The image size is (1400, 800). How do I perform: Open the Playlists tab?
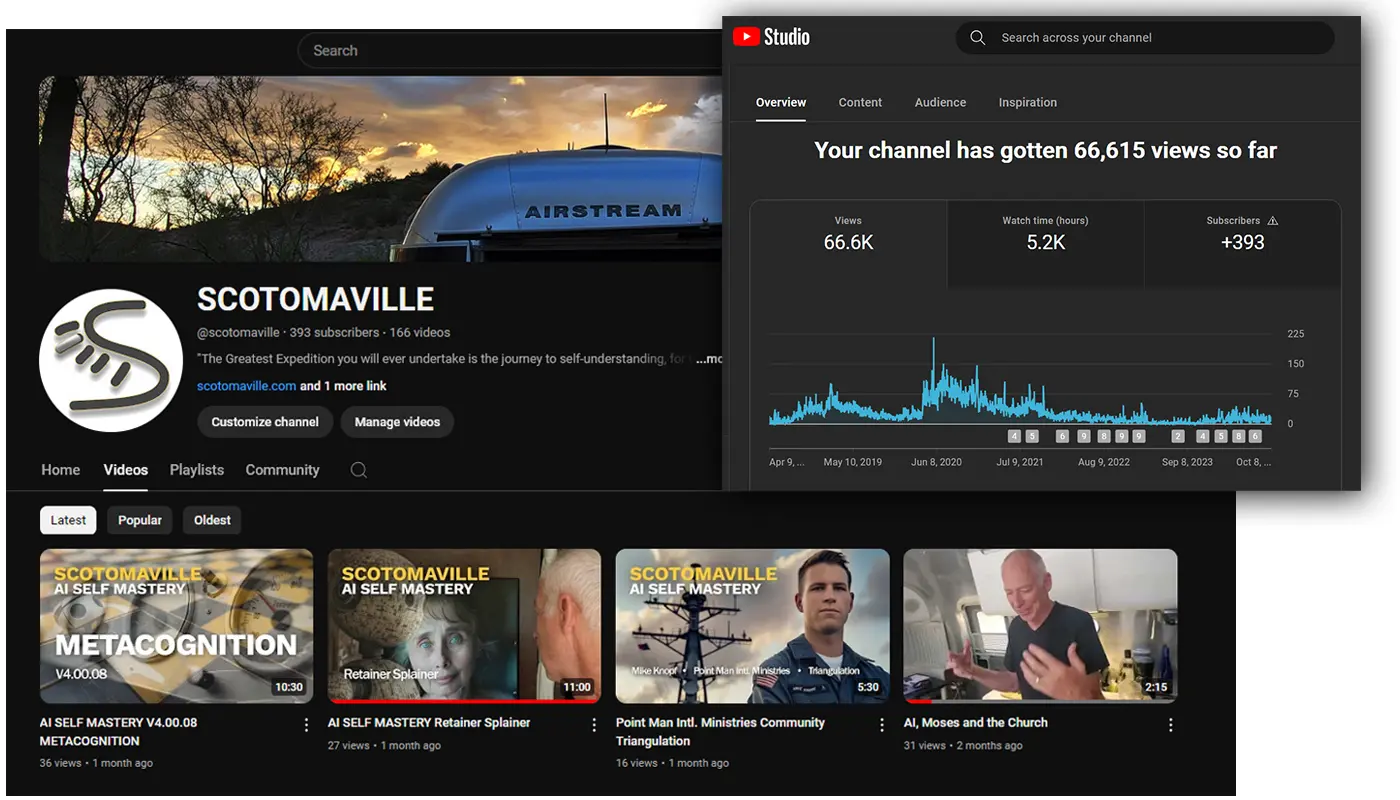[x=197, y=470]
